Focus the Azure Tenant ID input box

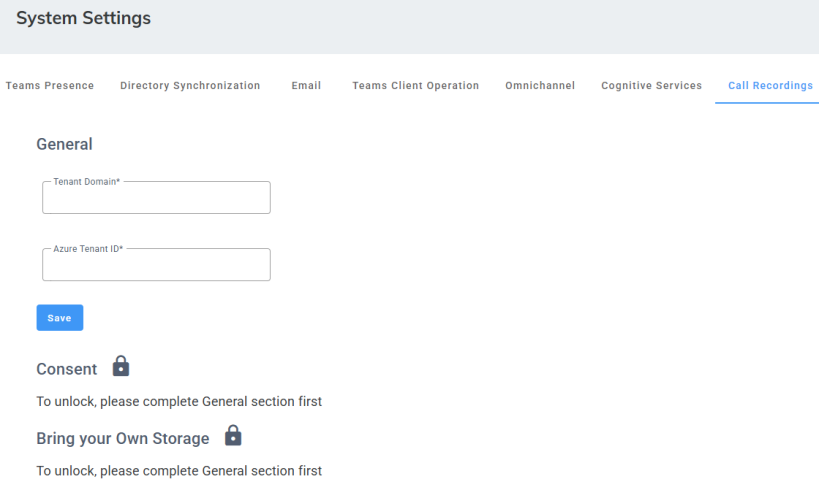point(156,267)
